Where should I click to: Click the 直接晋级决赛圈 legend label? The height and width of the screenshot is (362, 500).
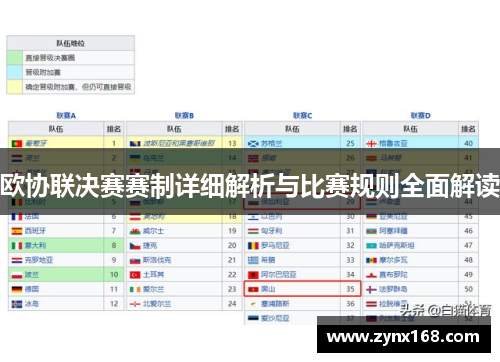point(50,58)
